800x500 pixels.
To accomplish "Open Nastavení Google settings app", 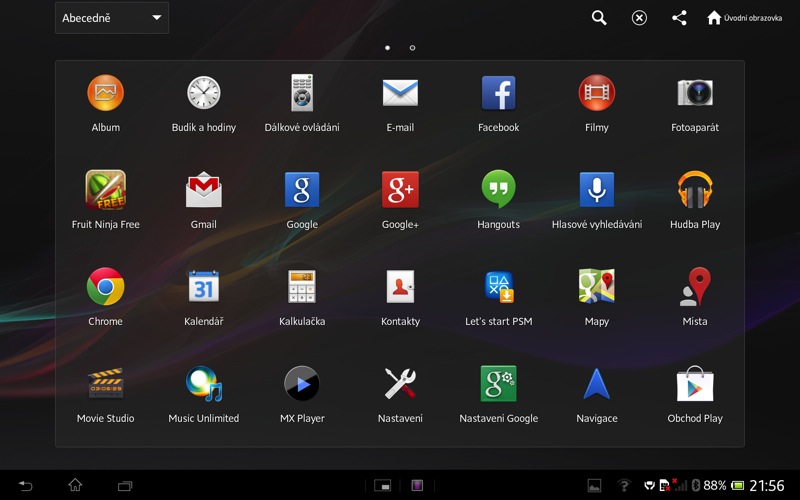I will coord(498,384).
